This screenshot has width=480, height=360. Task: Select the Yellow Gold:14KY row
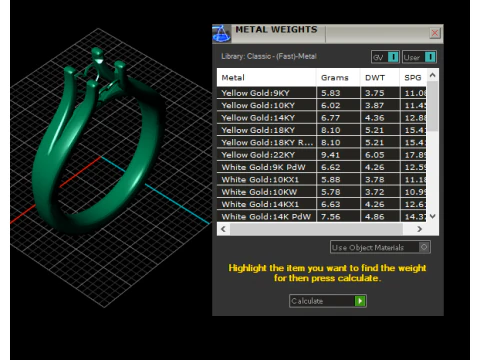322,118
